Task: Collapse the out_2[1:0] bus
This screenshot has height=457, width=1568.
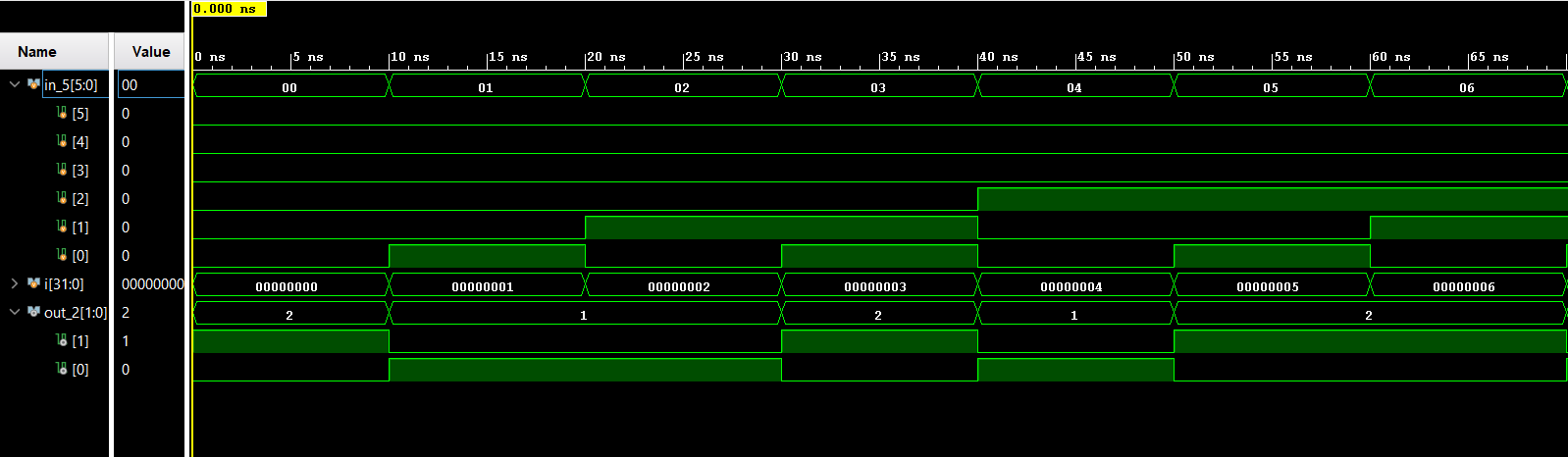Action: click(x=15, y=312)
